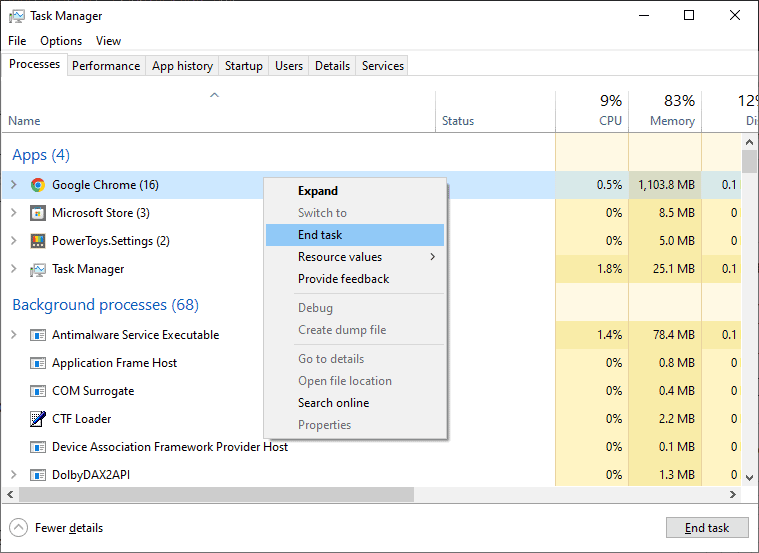This screenshot has width=759, height=553.
Task: Click the sort arrow above Name column
Action: (214, 95)
